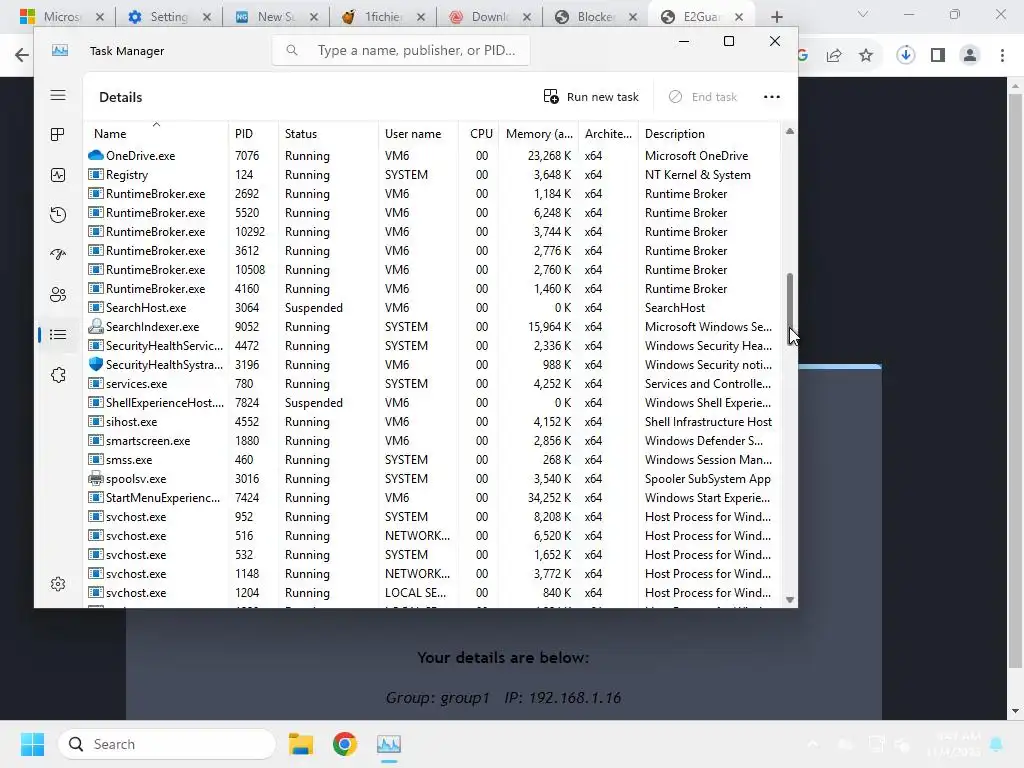
Task: Sort by the PID column header
Action: pyautogui.click(x=253, y=133)
